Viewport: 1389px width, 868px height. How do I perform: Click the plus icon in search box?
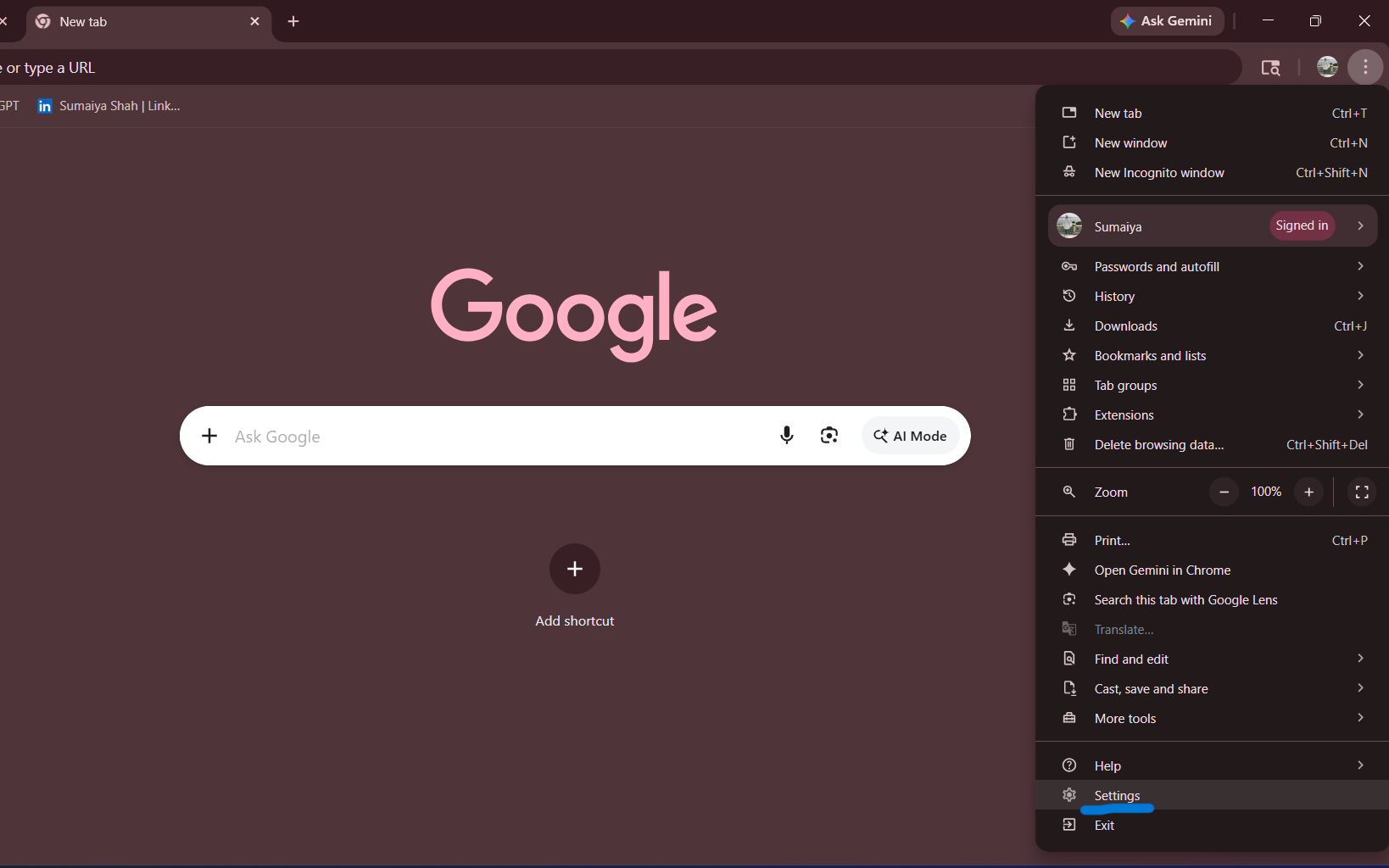209,436
